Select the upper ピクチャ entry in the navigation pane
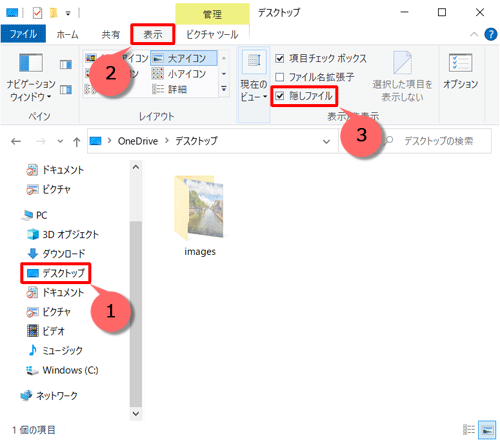Screen dimensions: 500x440 pyautogui.click(x=49, y=189)
